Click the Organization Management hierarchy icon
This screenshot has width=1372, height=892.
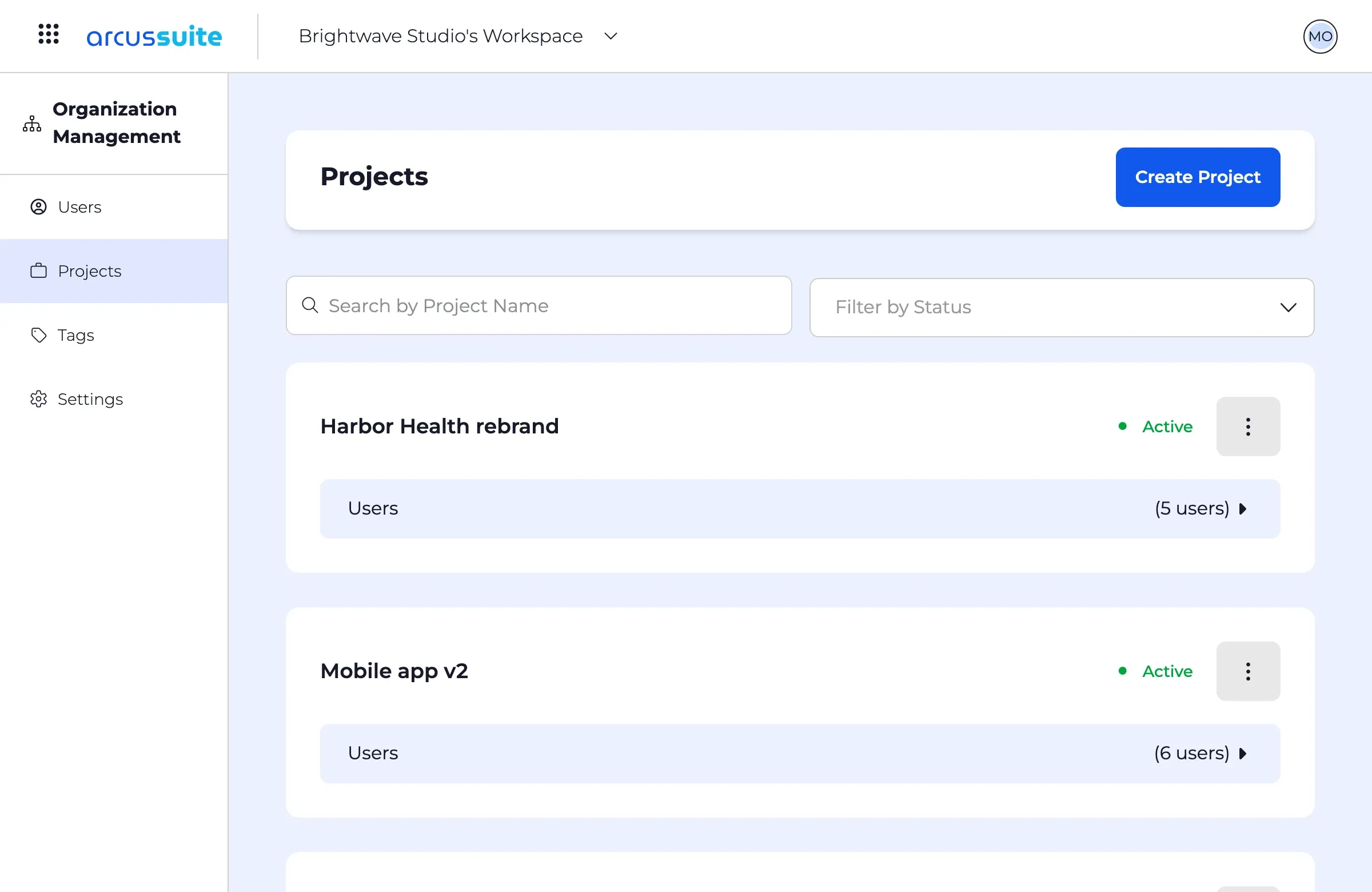point(32,124)
